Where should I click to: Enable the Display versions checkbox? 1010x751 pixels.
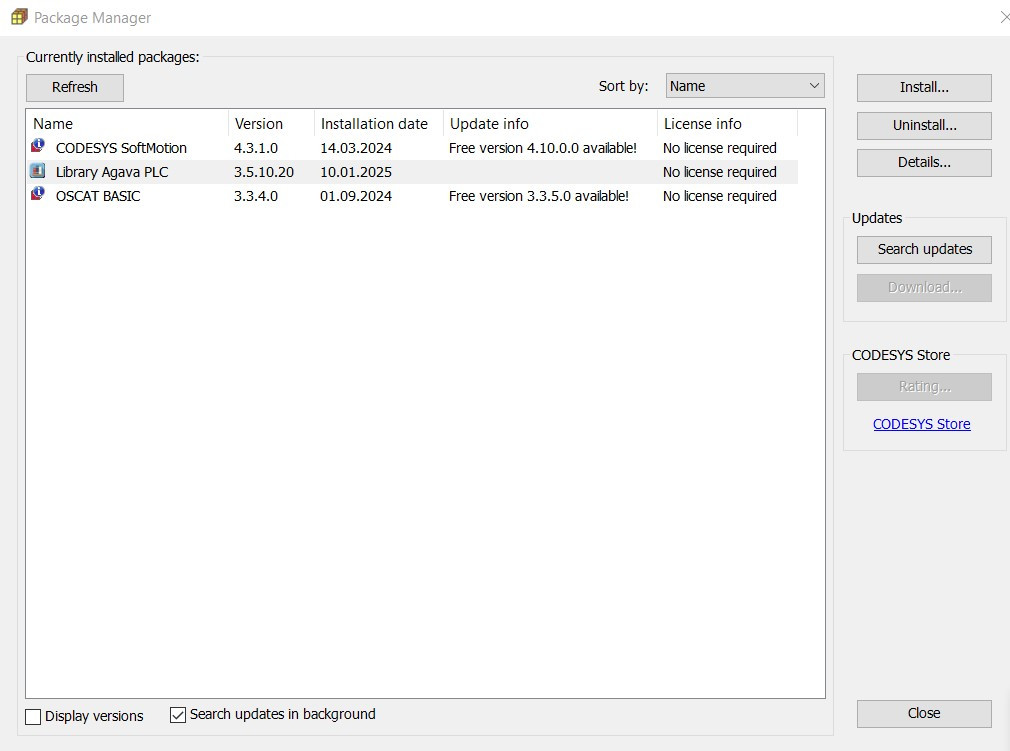click(x=34, y=716)
